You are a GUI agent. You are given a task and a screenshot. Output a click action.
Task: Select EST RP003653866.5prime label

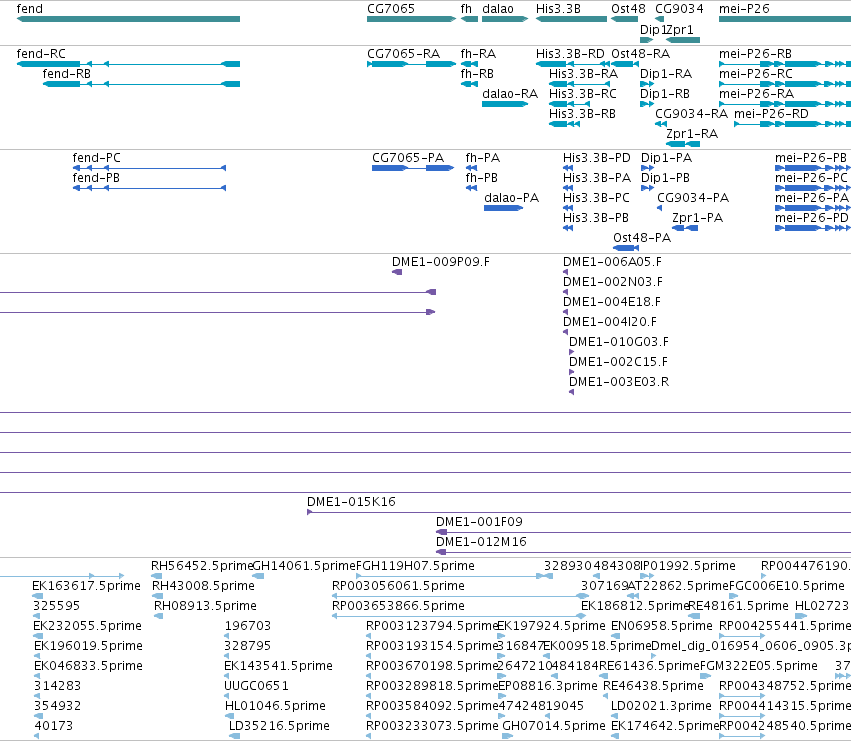point(398,606)
